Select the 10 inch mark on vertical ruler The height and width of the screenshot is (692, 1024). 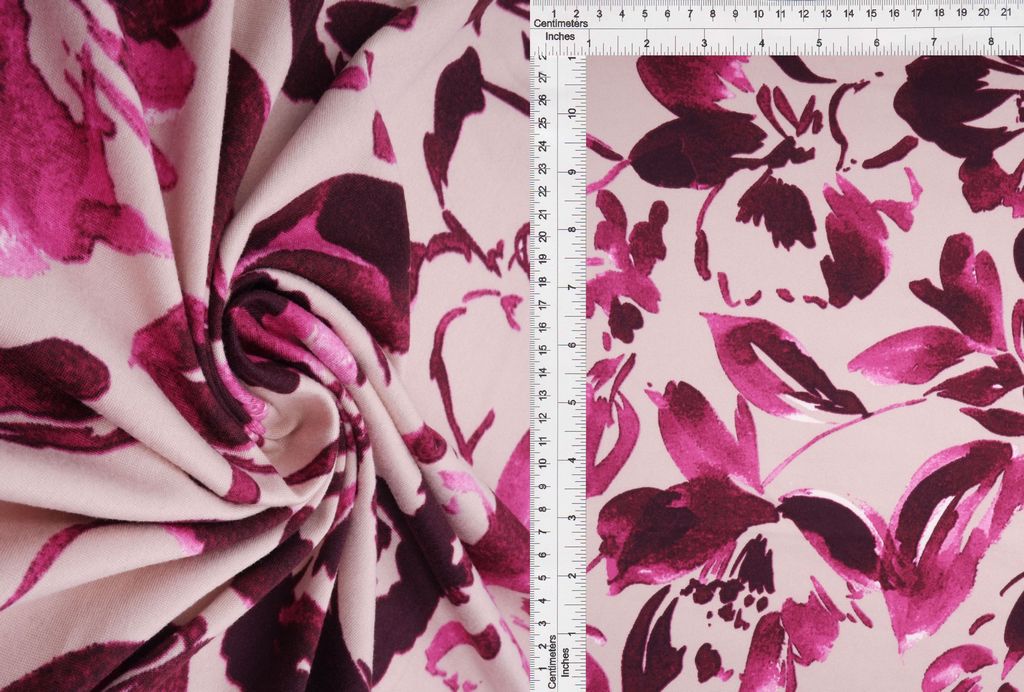(x=572, y=112)
